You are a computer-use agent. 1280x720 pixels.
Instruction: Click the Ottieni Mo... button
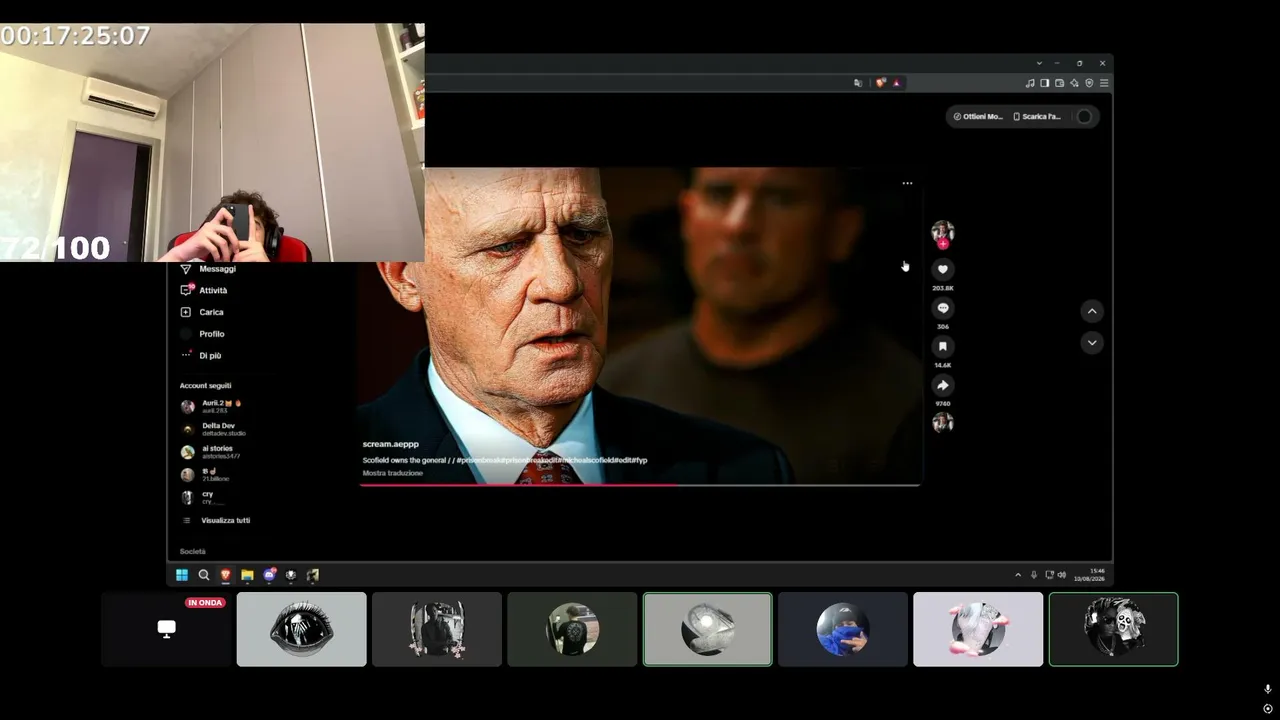click(978, 116)
